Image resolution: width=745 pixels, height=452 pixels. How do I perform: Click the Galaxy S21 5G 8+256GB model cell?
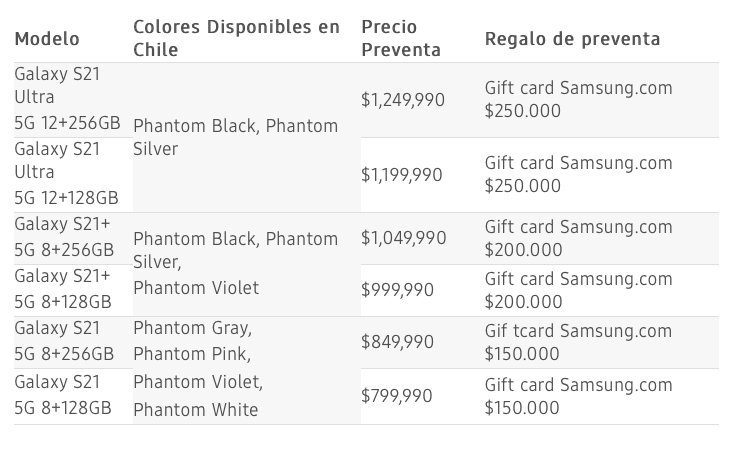64,342
